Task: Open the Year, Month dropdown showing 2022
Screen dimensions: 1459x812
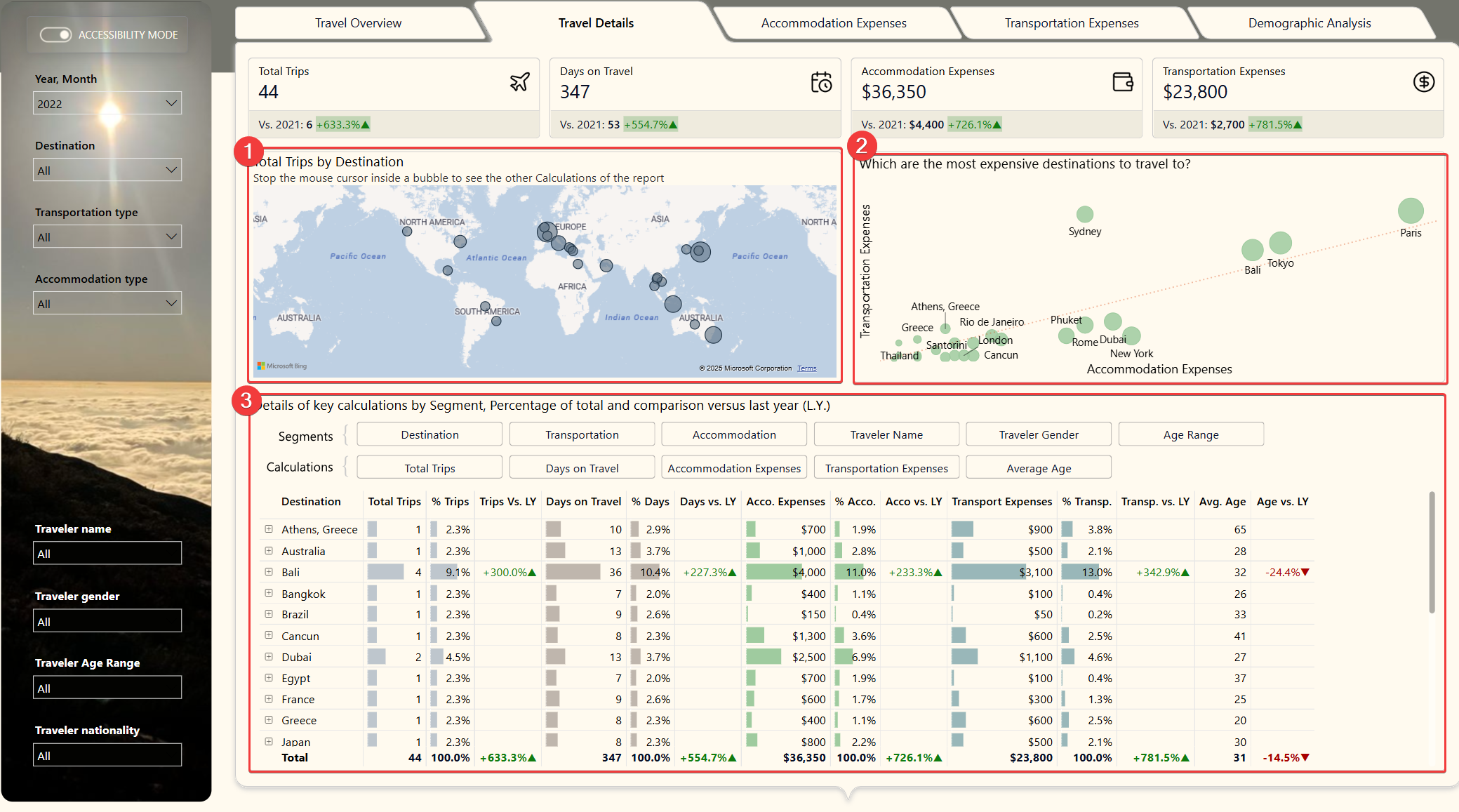Action: coord(107,104)
